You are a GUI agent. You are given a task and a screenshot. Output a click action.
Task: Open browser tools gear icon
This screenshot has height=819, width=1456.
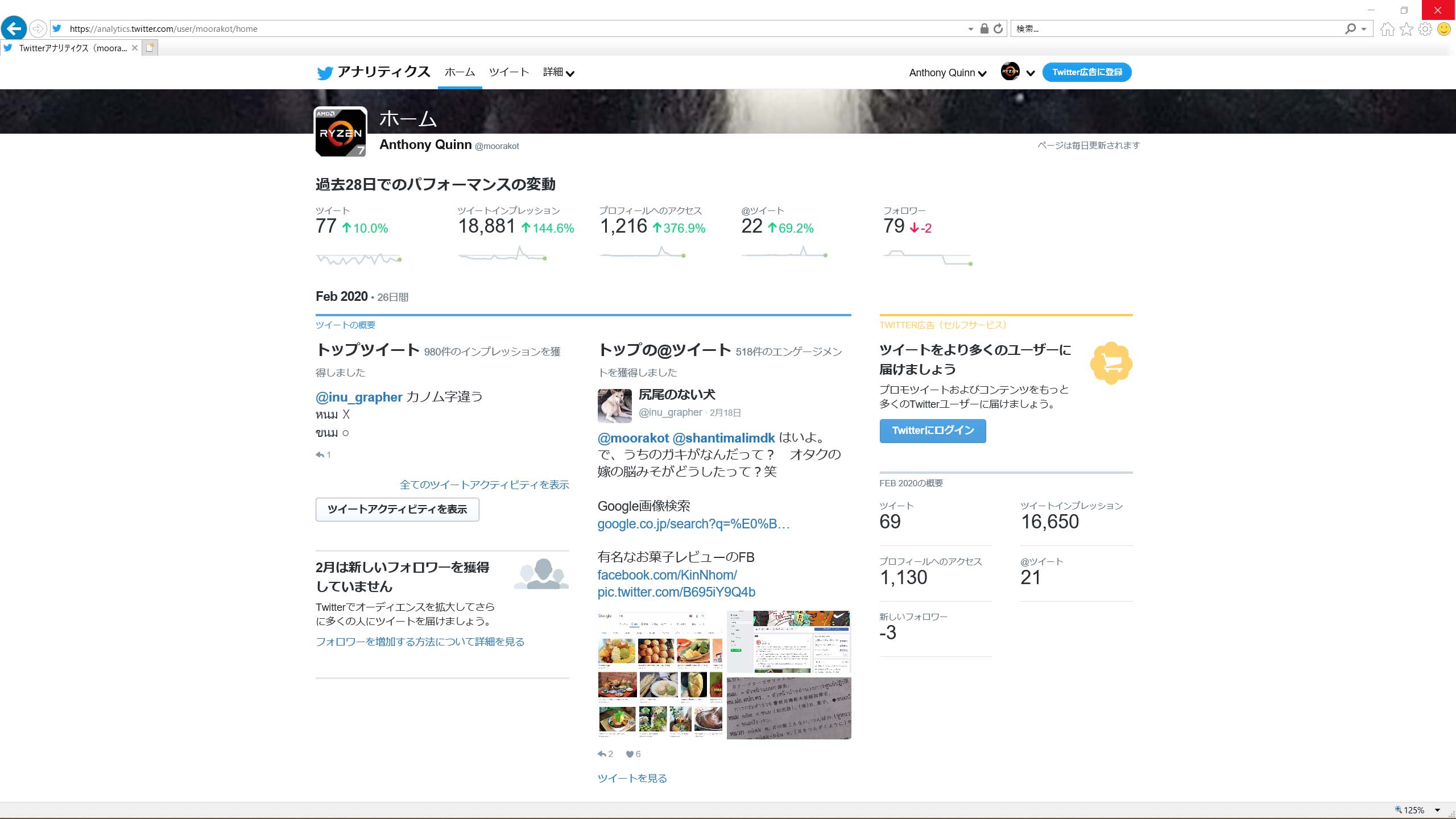tap(1425, 28)
